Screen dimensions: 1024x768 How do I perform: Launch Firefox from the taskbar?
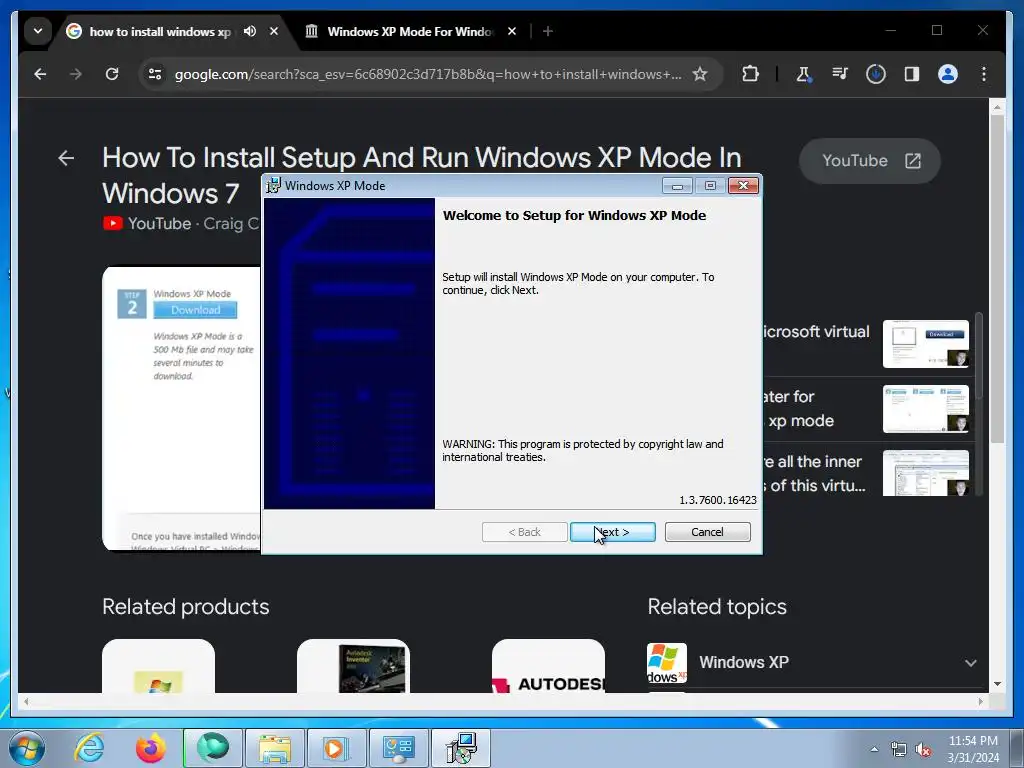coord(151,748)
